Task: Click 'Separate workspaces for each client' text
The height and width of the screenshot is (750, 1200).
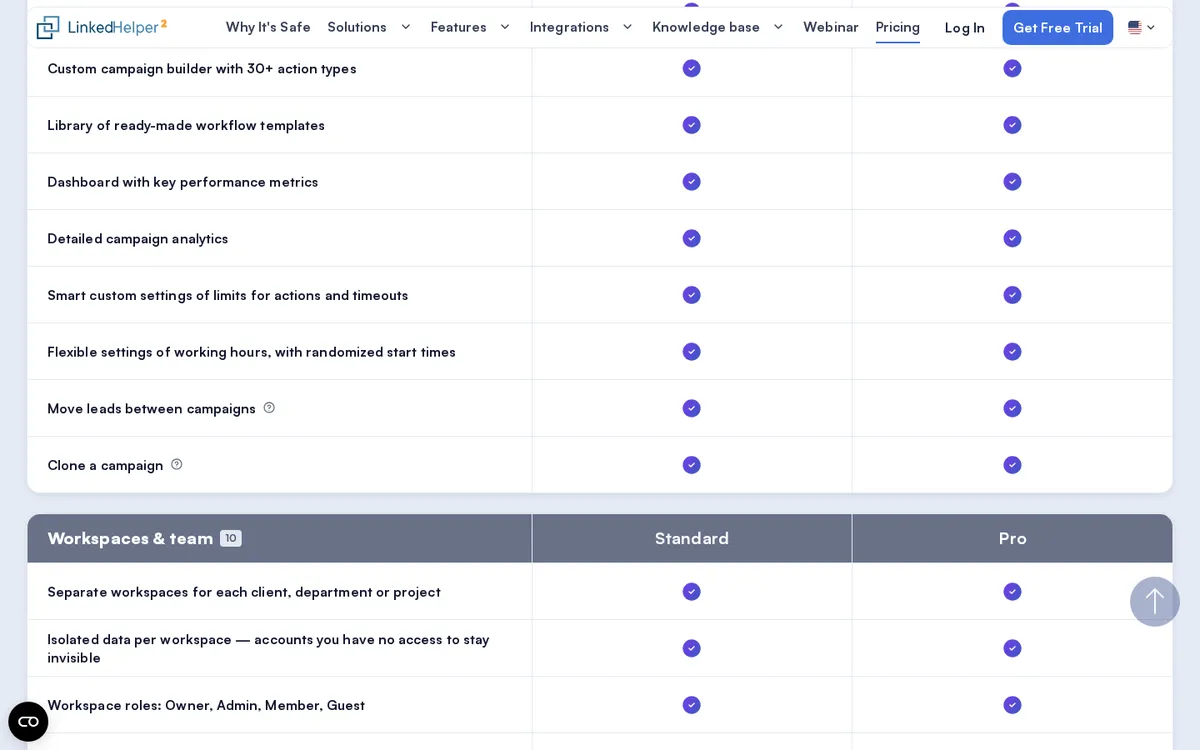Action: tap(244, 592)
